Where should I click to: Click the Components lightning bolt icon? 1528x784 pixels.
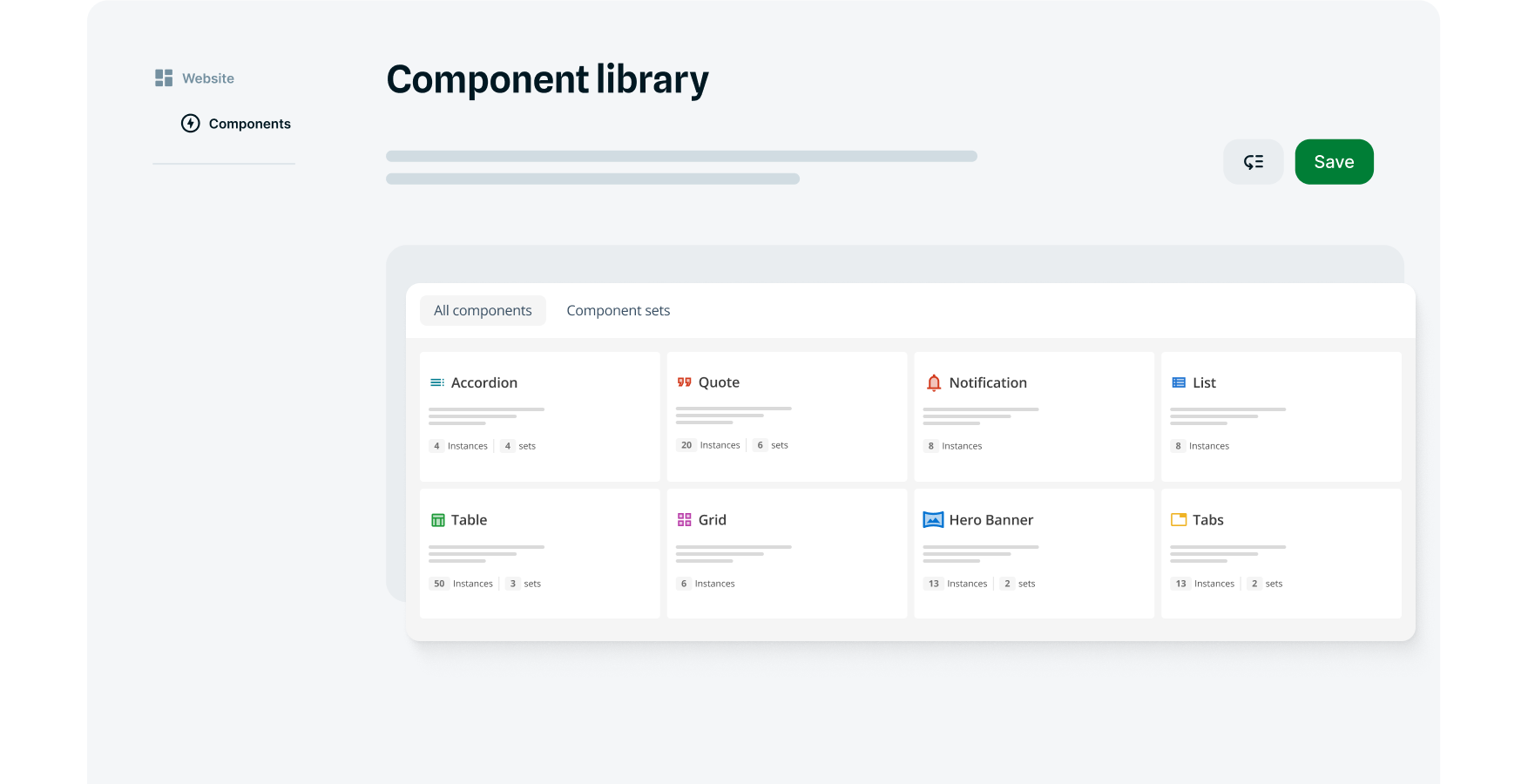pos(191,124)
